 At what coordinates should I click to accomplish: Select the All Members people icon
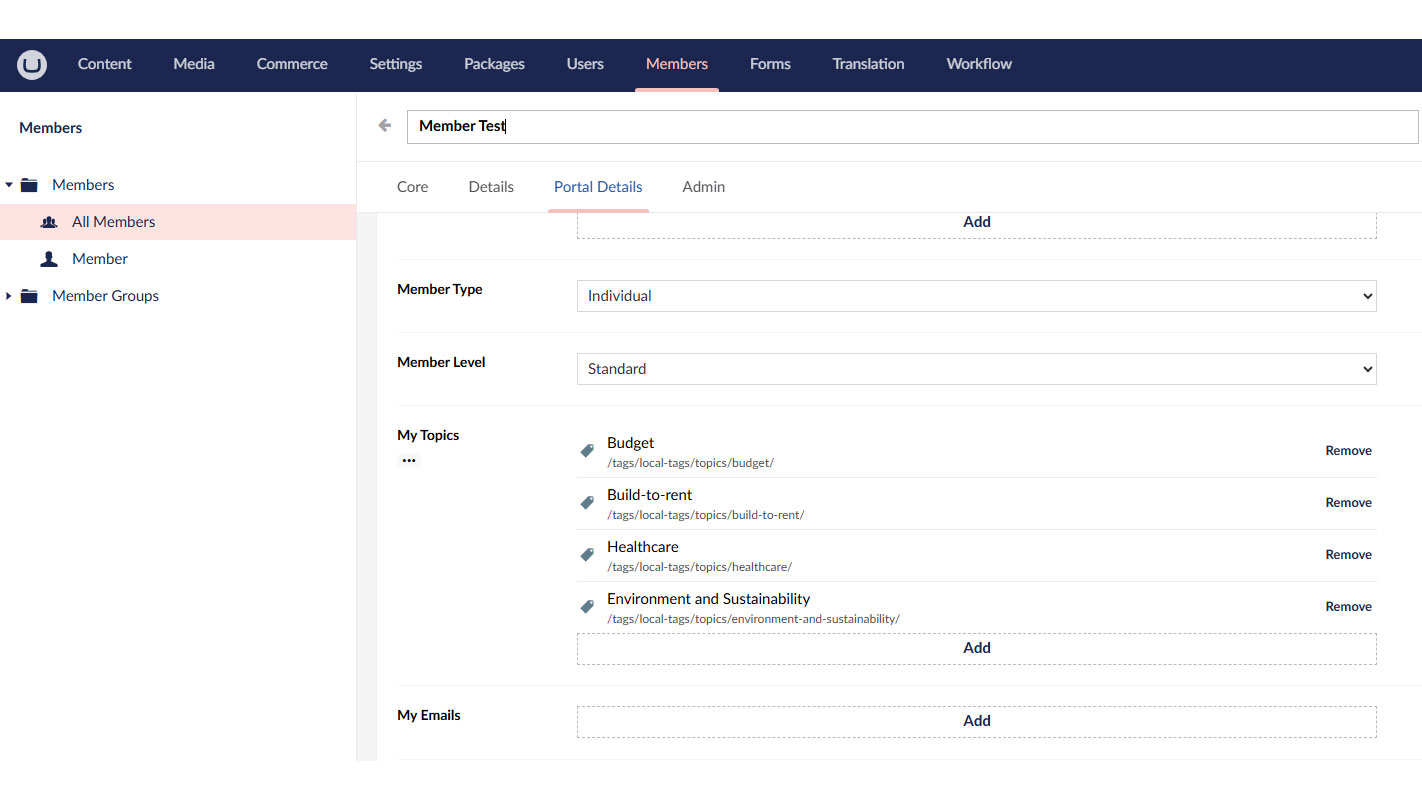pyautogui.click(x=49, y=221)
